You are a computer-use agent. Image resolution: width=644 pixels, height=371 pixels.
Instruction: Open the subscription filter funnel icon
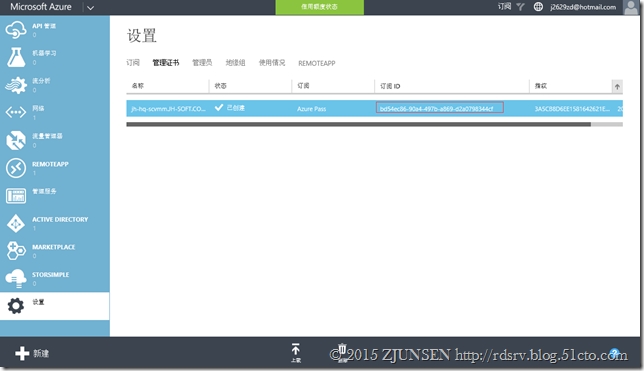520,7
